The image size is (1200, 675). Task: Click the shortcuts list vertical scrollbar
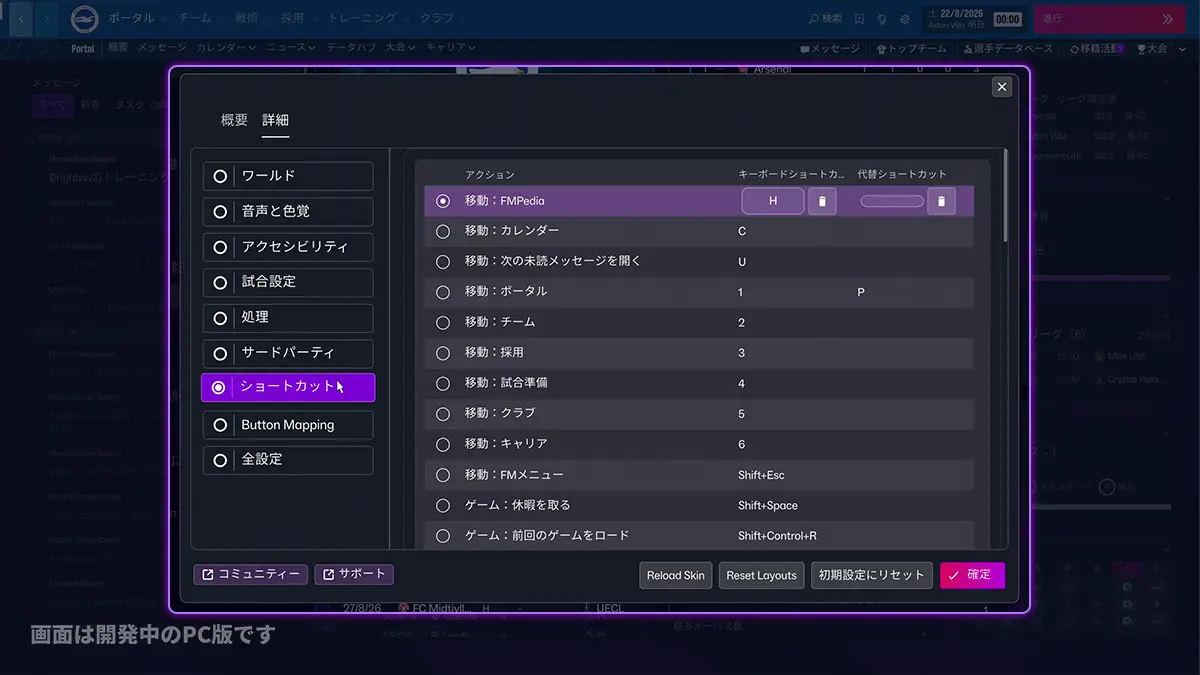click(x=1004, y=195)
